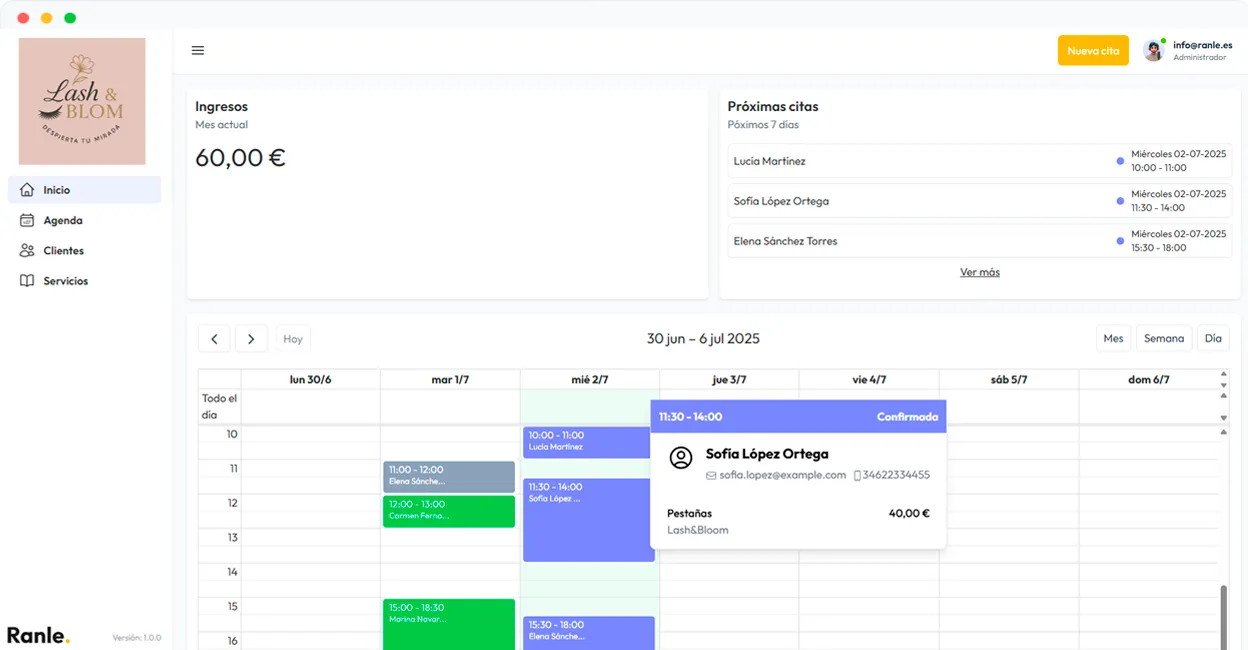Click the Clientes people icon
Screen dimensions: 1248x650
point(27,251)
